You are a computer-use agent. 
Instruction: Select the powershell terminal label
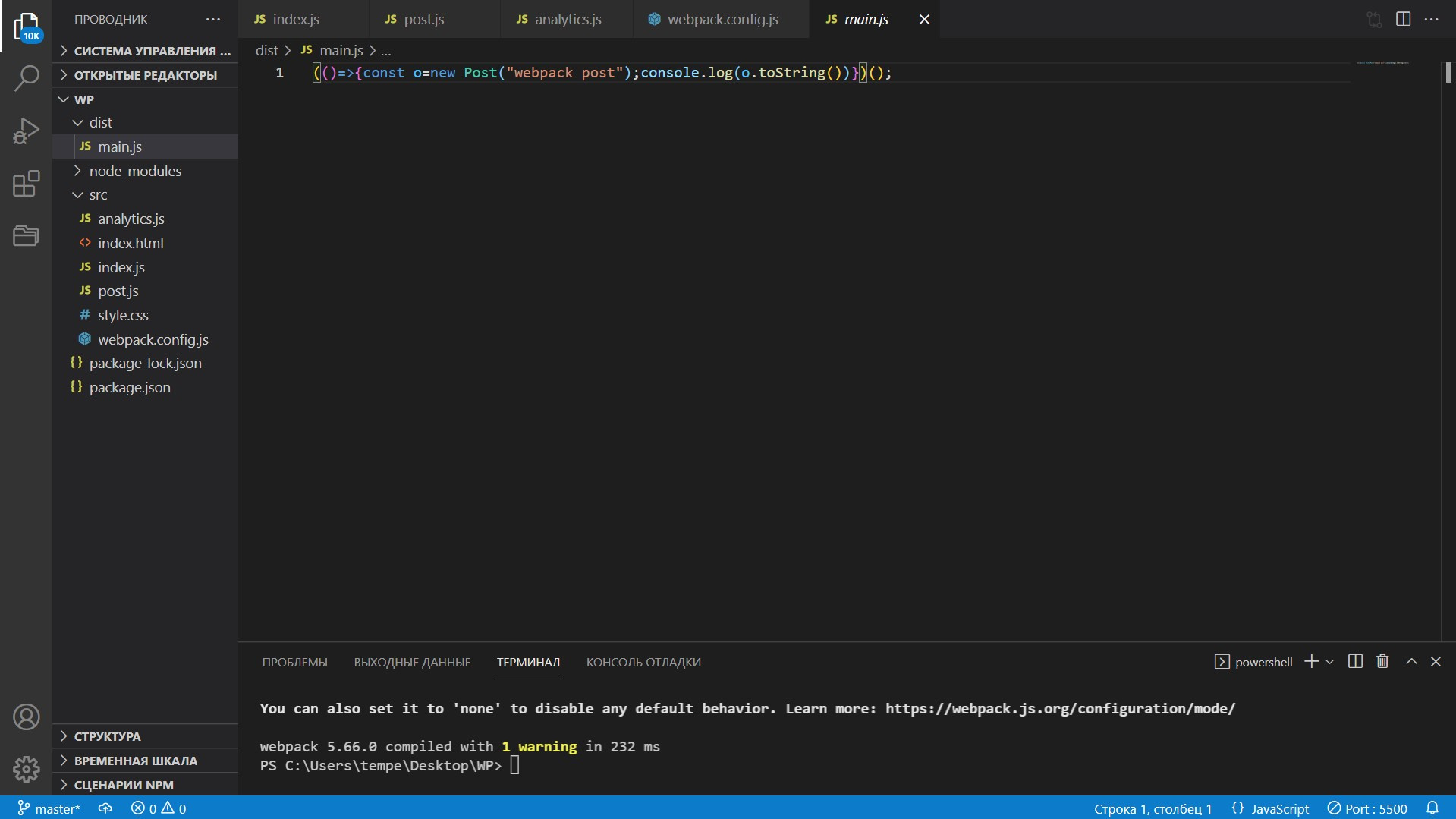pyautogui.click(x=1253, y=662)
